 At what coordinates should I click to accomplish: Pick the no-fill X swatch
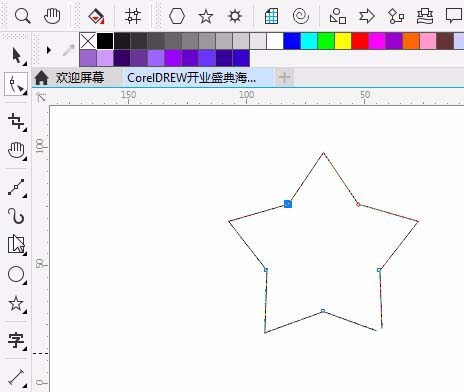coord(88,41)
